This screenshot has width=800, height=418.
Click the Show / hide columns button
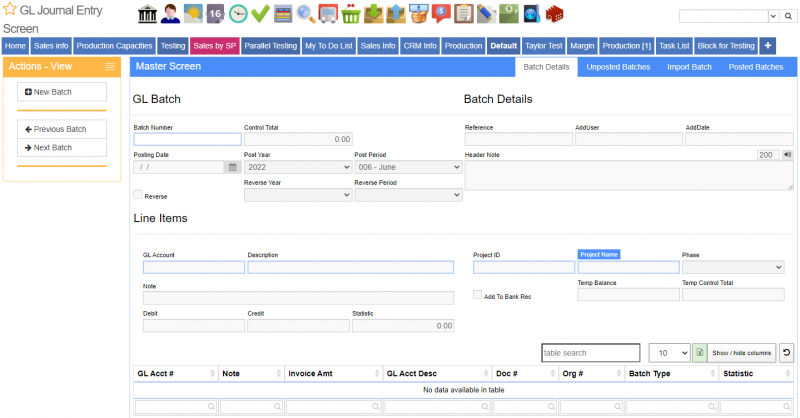(x=741, y=353)
